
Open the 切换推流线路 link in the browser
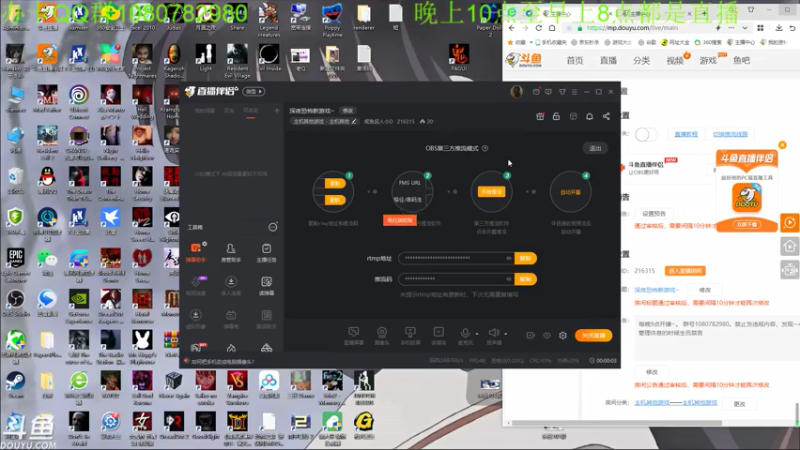pos(730,134)
